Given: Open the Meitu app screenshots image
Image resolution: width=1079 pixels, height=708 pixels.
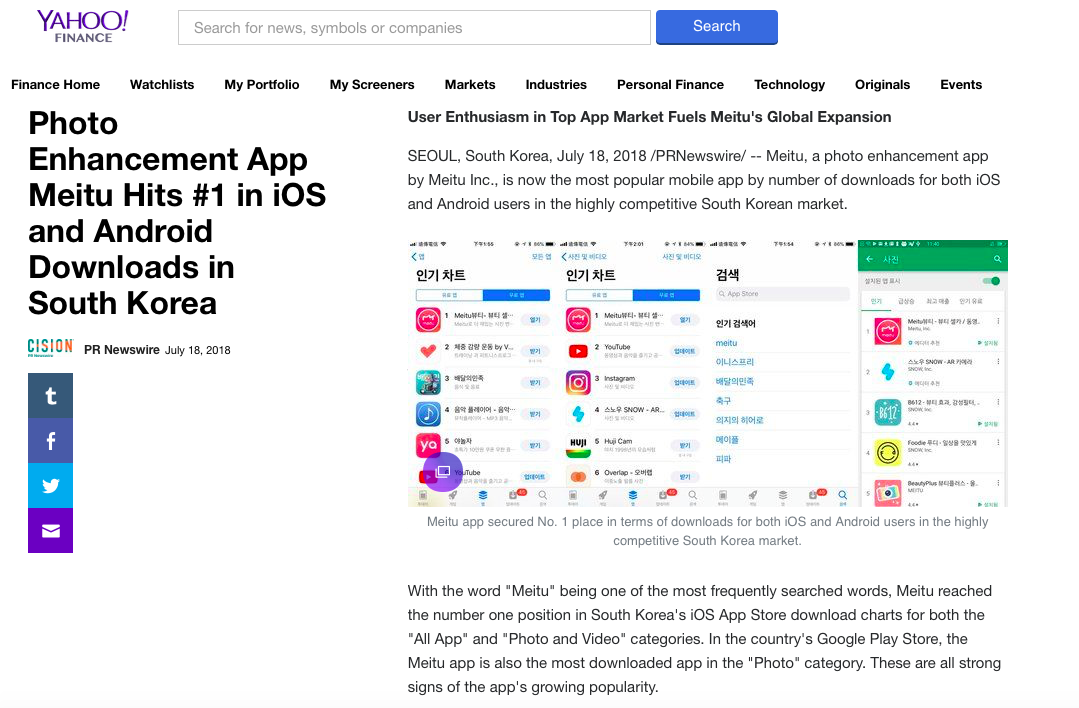Looking at the screenshot, I should 707,374.
